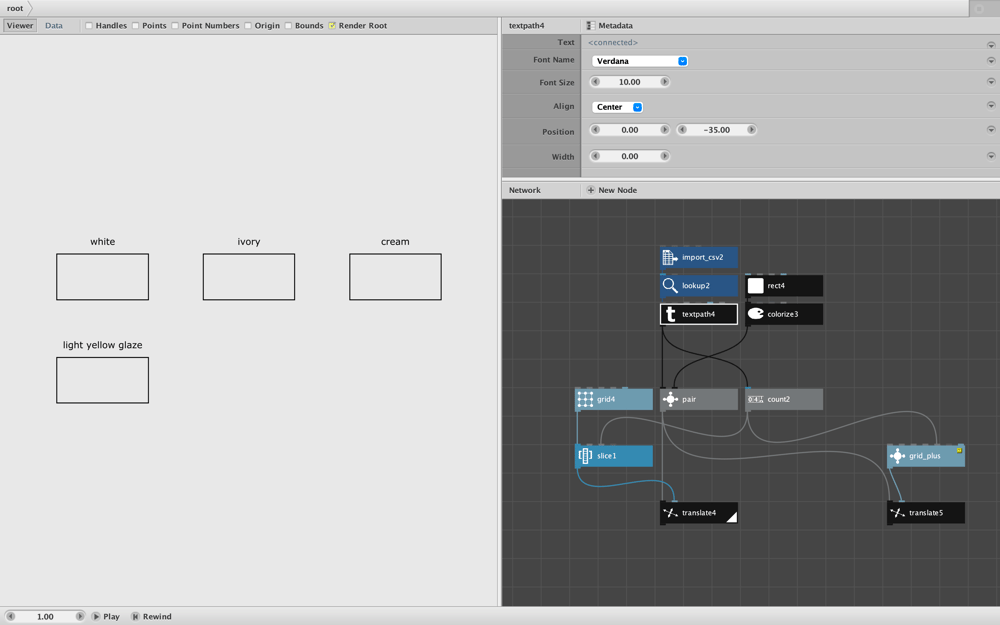Click the Metadata icon
The width and height of the screenshot is (1000, 625).
(591, 26)
